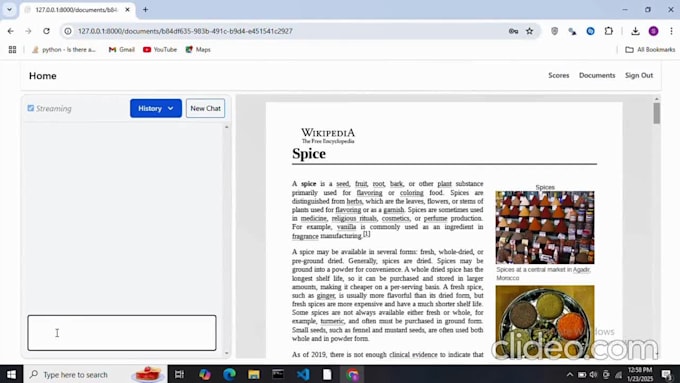Viewport: 680px width, 383px height.
Task: Go back in browser history
Action: coord(11,31)
